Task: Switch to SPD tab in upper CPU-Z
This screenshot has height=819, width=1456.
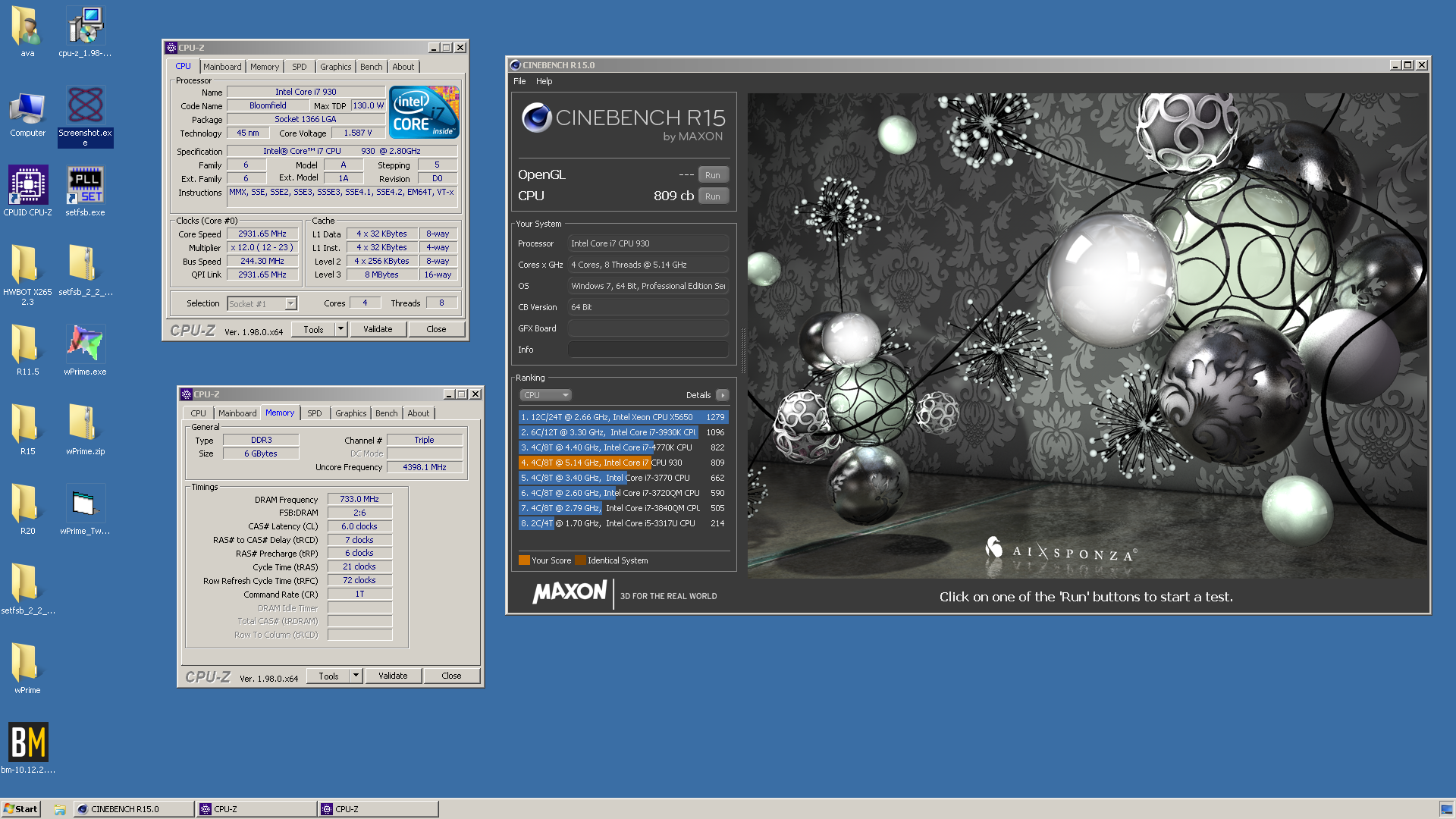Action: (300, 67)
